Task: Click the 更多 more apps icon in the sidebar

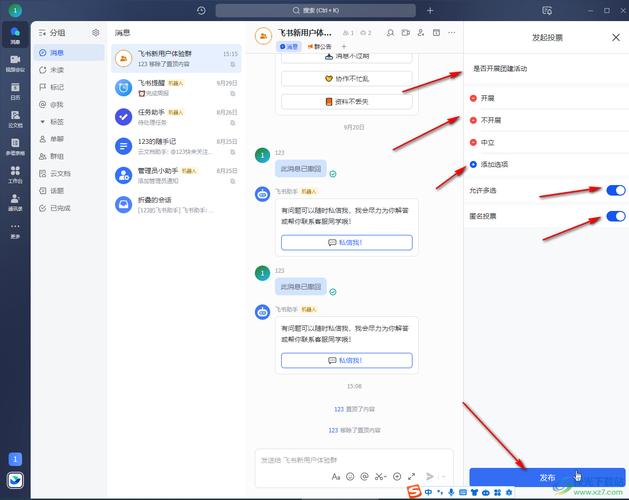Action: coord(15,230)
